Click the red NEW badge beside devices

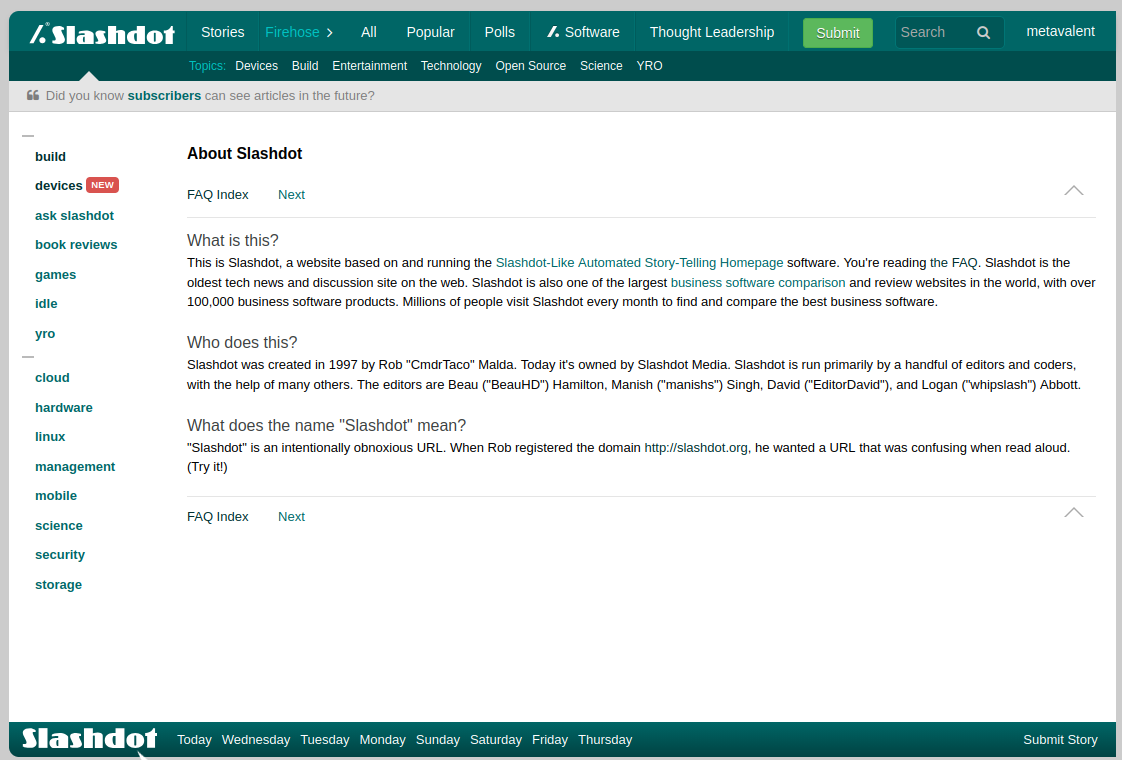[x=102, y=185]
